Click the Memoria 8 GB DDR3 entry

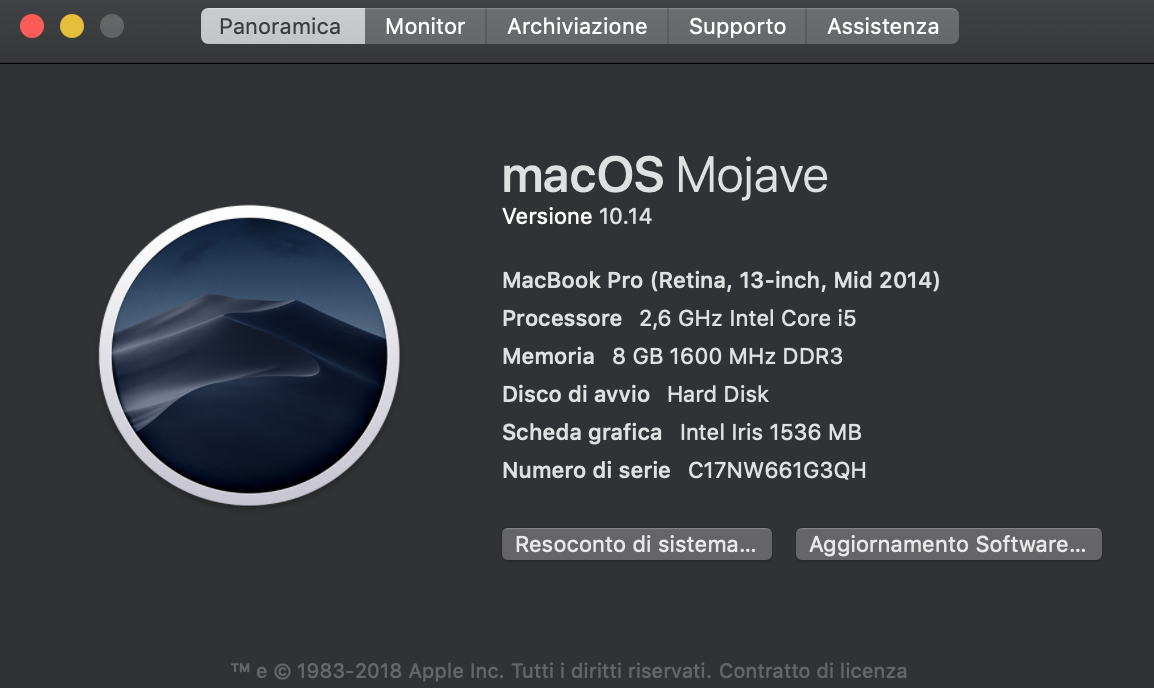pyautogui.click(x=673, y=356)
